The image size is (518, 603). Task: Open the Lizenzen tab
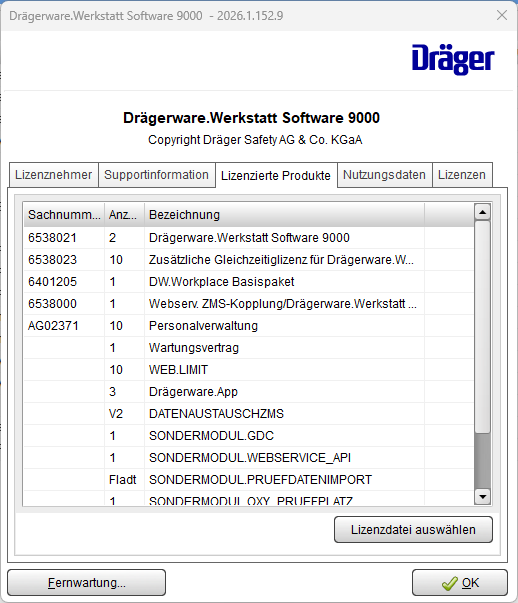pyautogui.click(x=462, y=175)
